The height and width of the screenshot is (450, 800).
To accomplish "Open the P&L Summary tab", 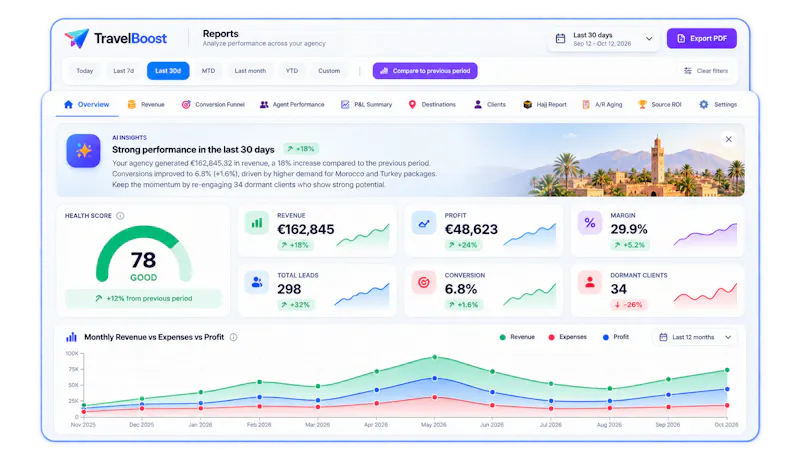I will [366, 105].
